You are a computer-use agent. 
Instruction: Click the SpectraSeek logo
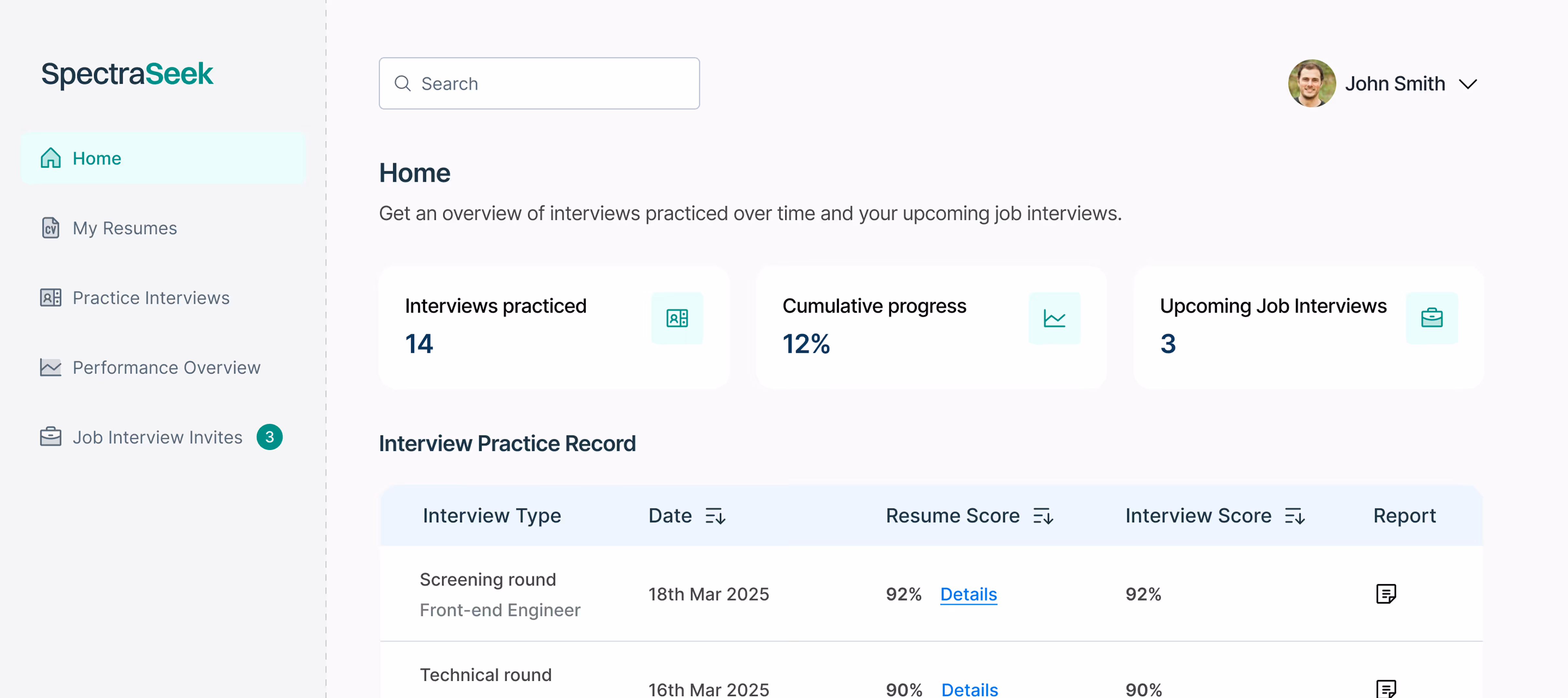126,74
